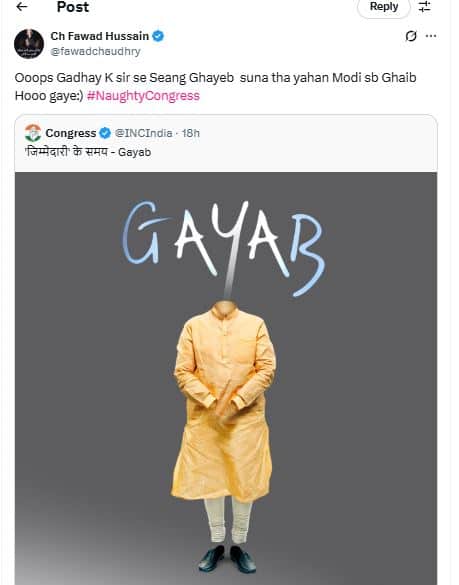
Task: Click the Congress party logo avatar
Action: click(33, 133)
